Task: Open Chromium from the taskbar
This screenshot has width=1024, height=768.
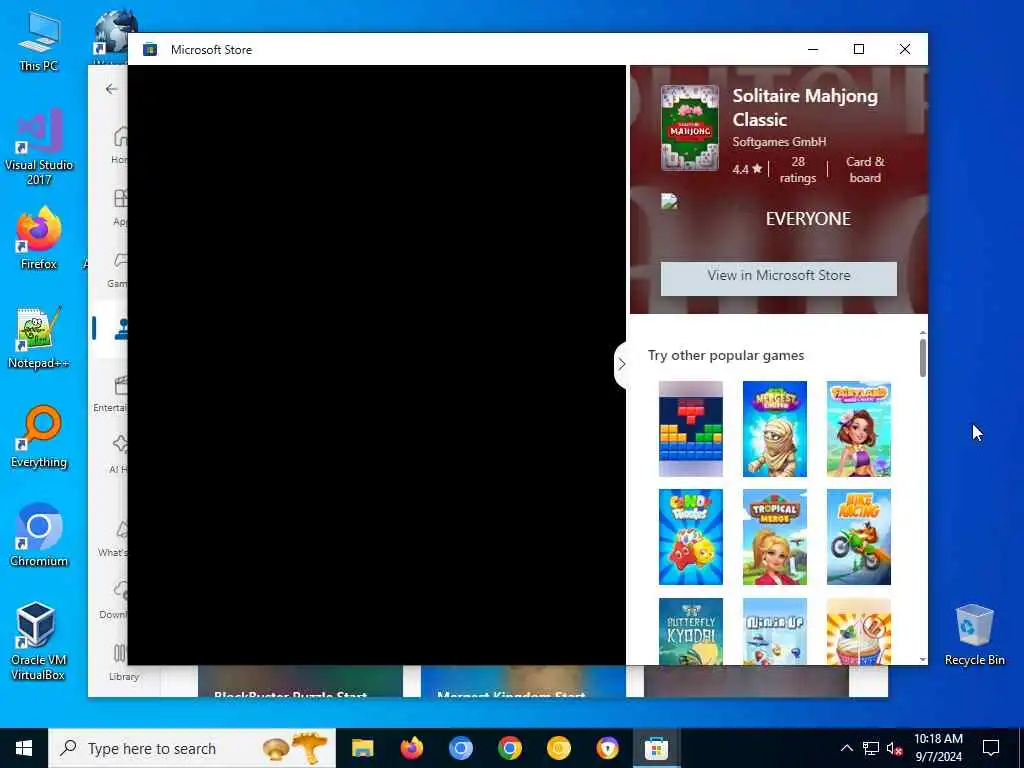Action: point(460,748)
